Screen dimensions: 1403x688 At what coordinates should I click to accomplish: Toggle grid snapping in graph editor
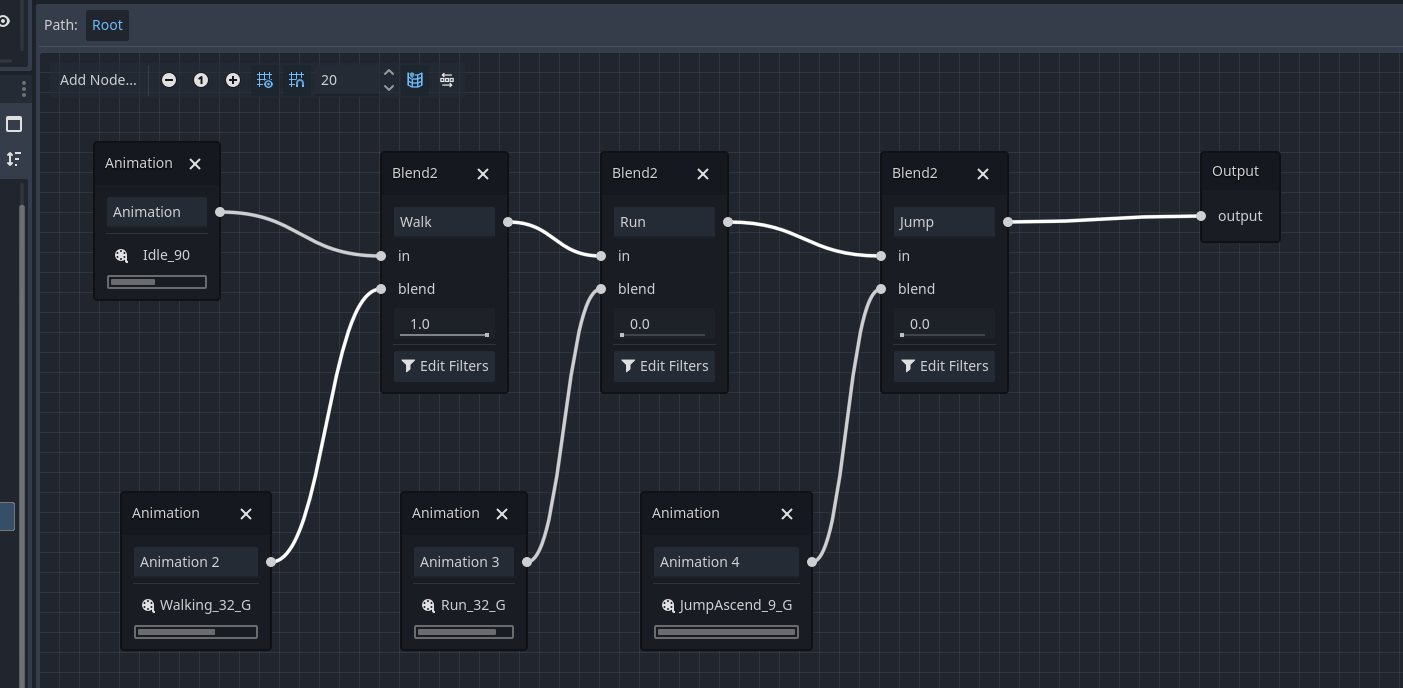click(x=297, y=80)
